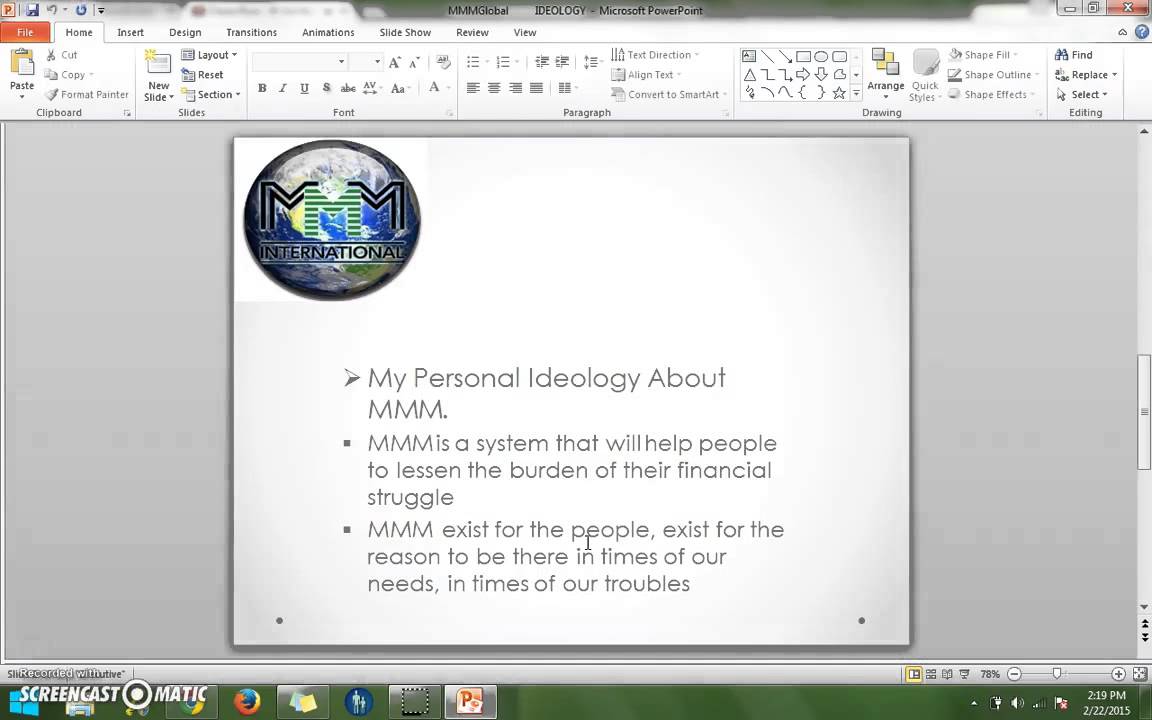The image size is (1152, 720).
Task: Fit slide to current window
Action: (x=1140, y=674)
